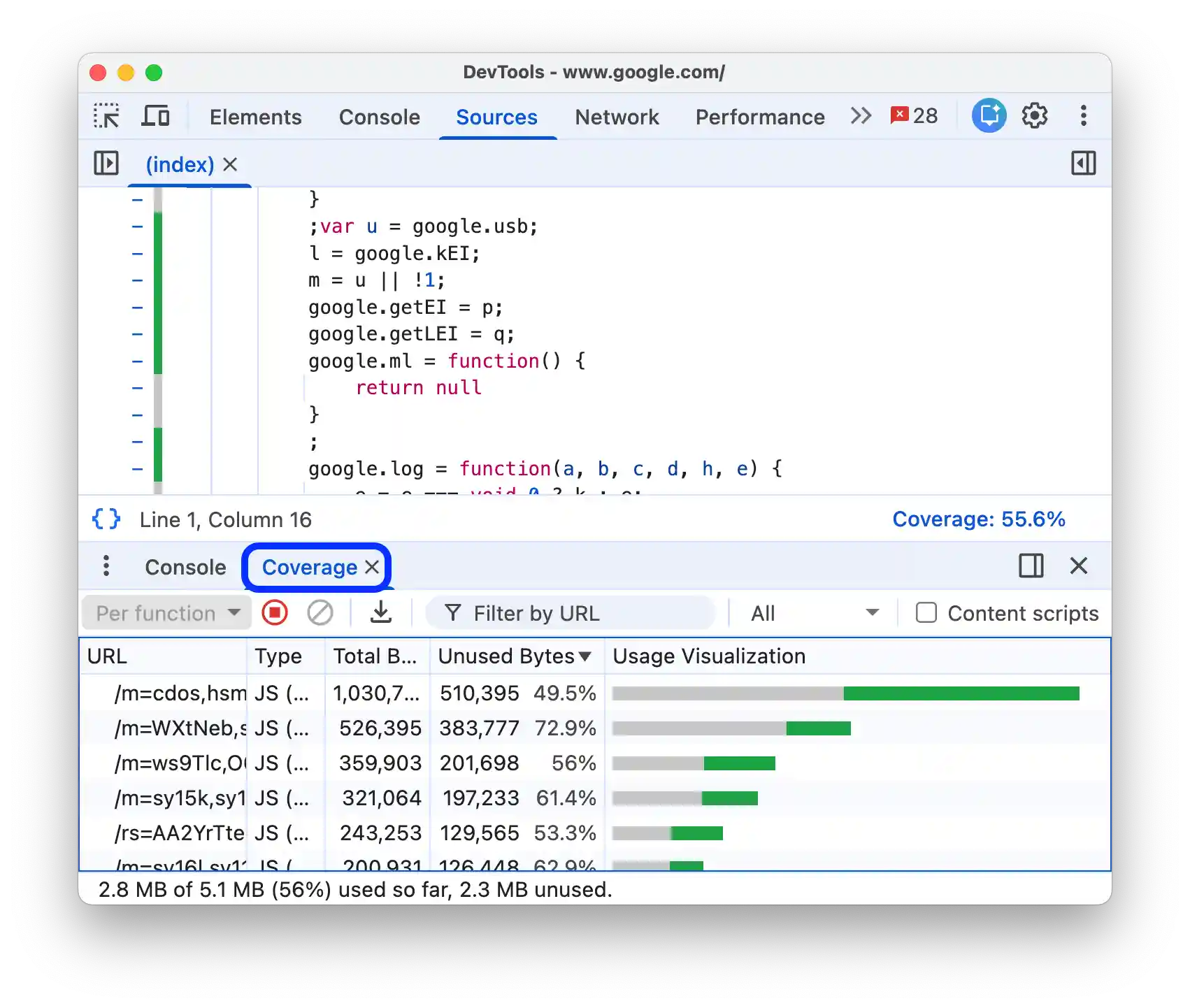
Task: Enable the Content scripts checkbox
Action: [926, 612]
